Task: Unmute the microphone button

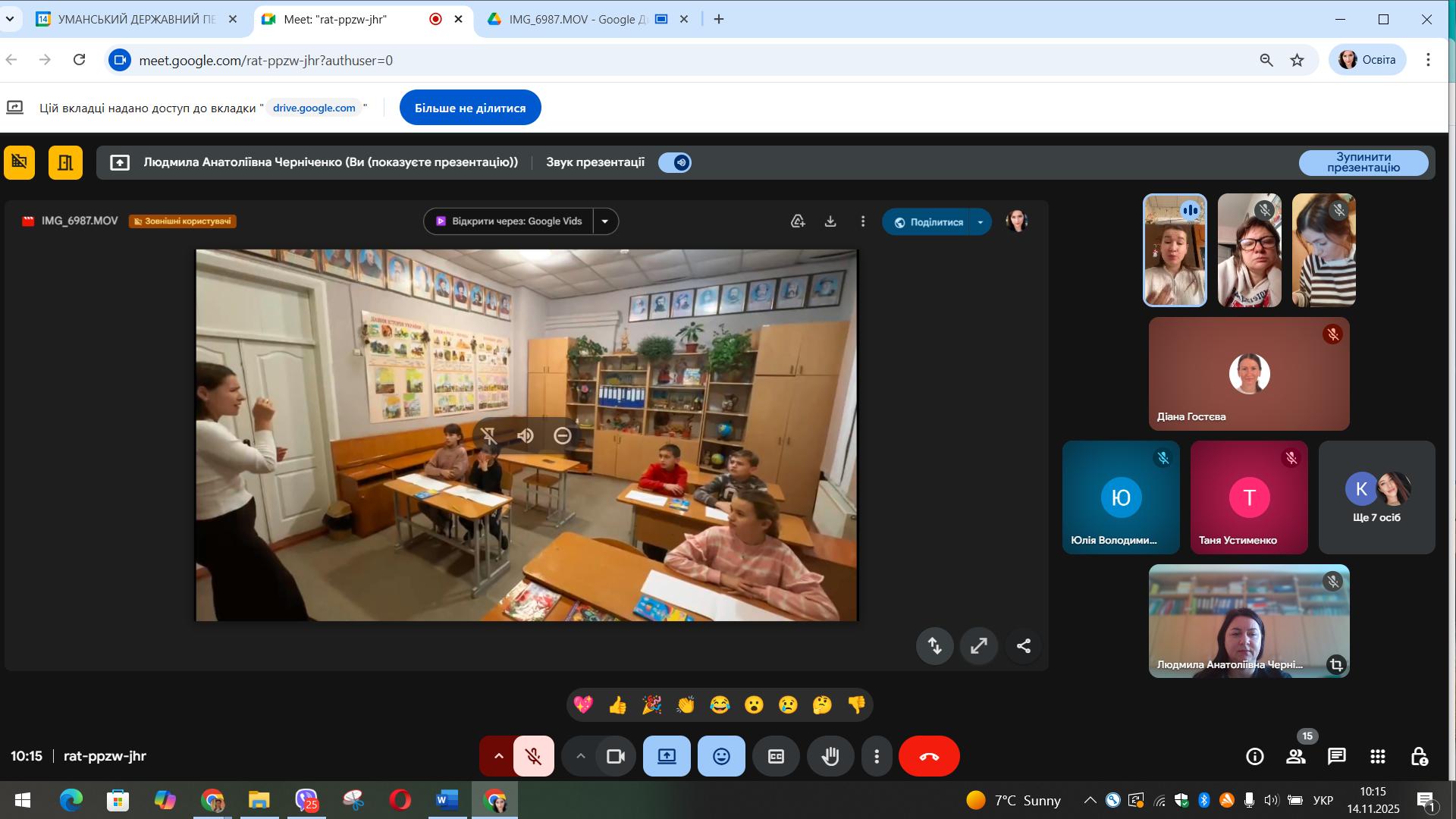Action: click(534, 756)
